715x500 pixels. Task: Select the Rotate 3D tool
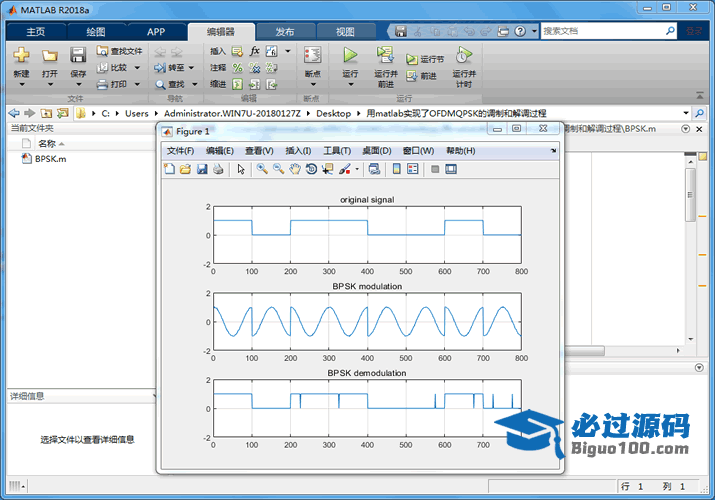click(311, 169)
